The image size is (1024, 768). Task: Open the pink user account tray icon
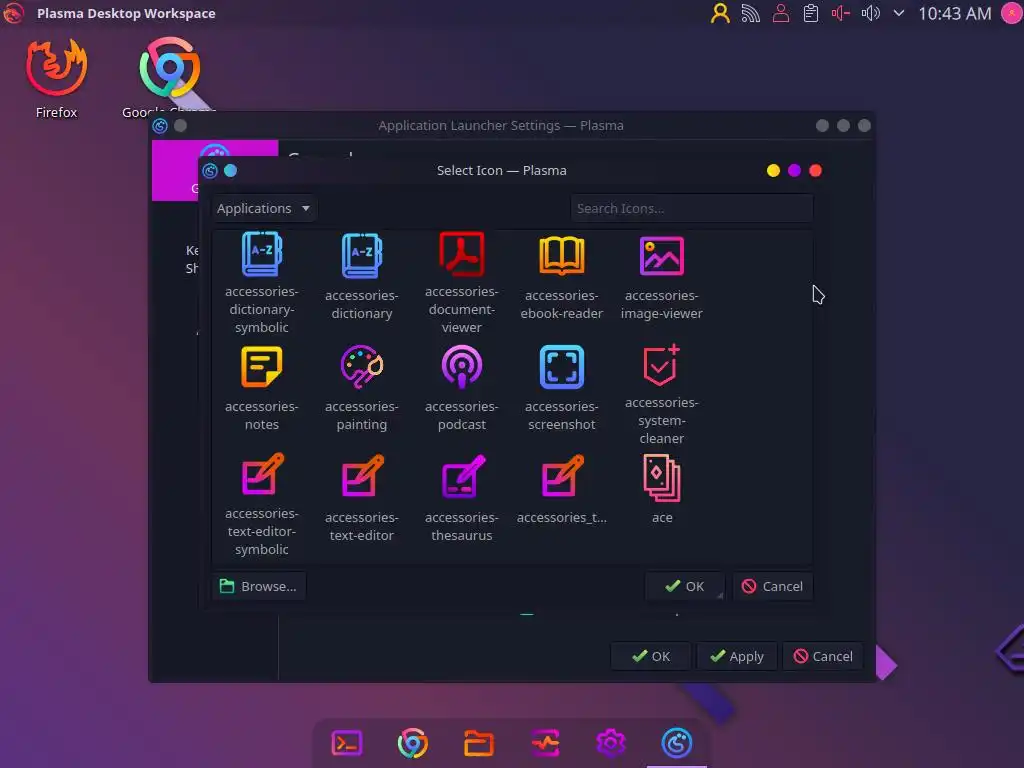tap(780, 13)
